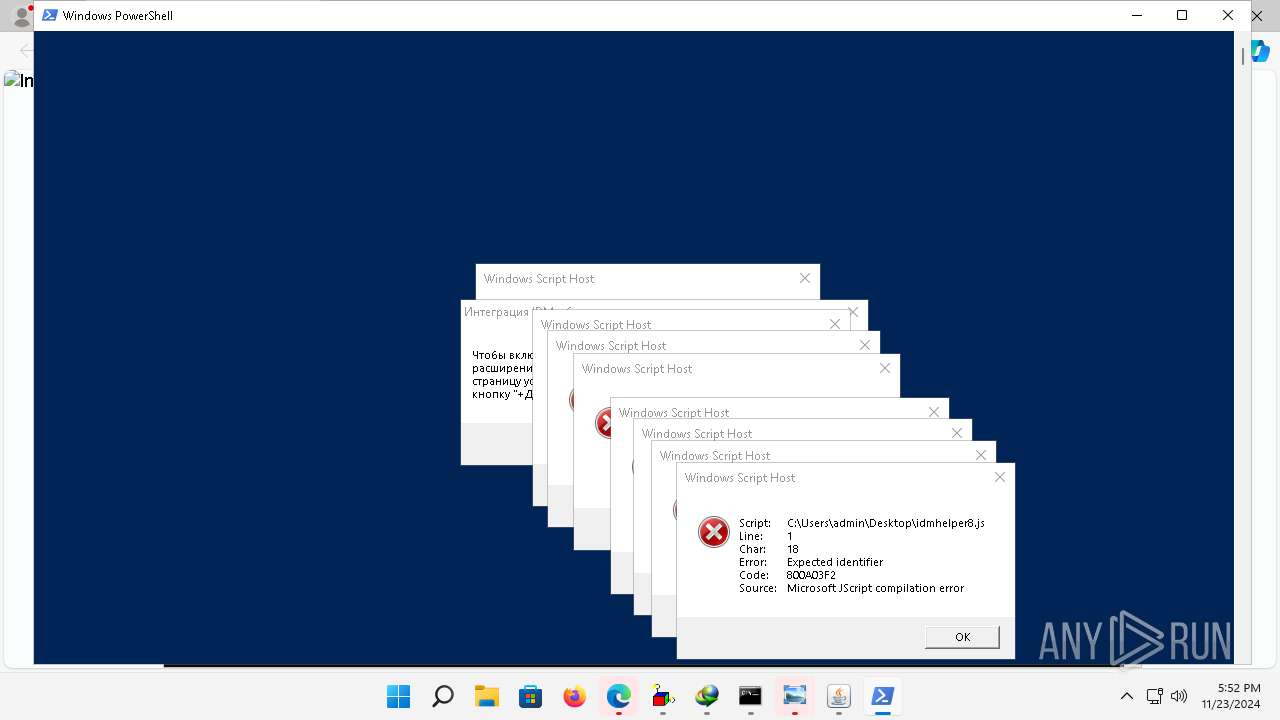The width and height of the screenshot is (1280, 720).
Task: Select the script path C:\Users\admin\Desktop\idmhelper8.js
Action: (886, 523)
